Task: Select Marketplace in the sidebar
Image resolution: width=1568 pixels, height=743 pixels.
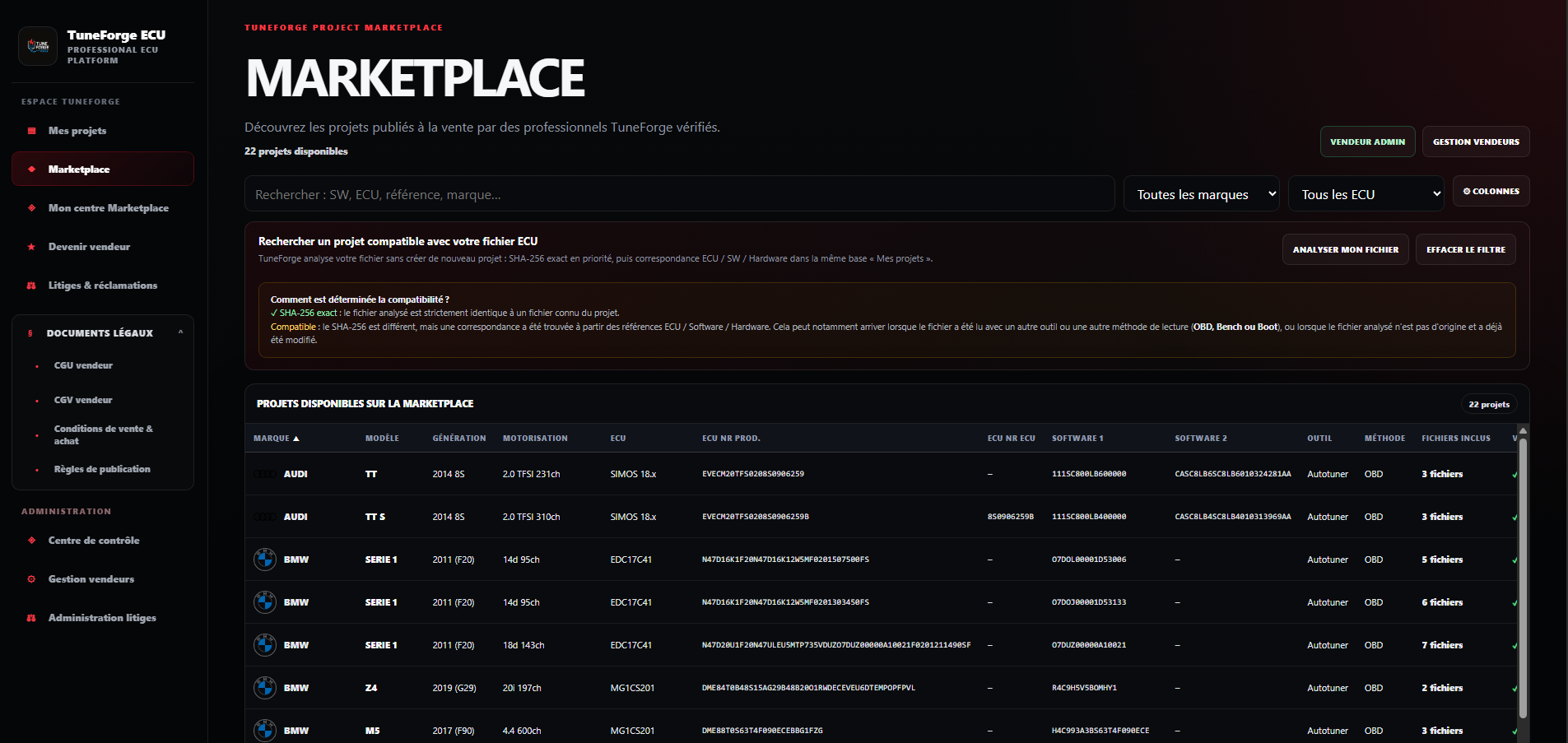Action: (103, 169)
